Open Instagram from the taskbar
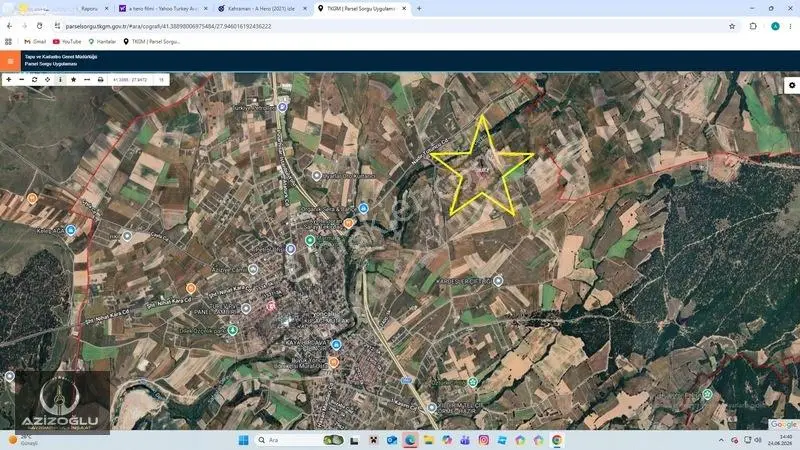The height and width of the screenshot is (450, 800). [483, 440]
